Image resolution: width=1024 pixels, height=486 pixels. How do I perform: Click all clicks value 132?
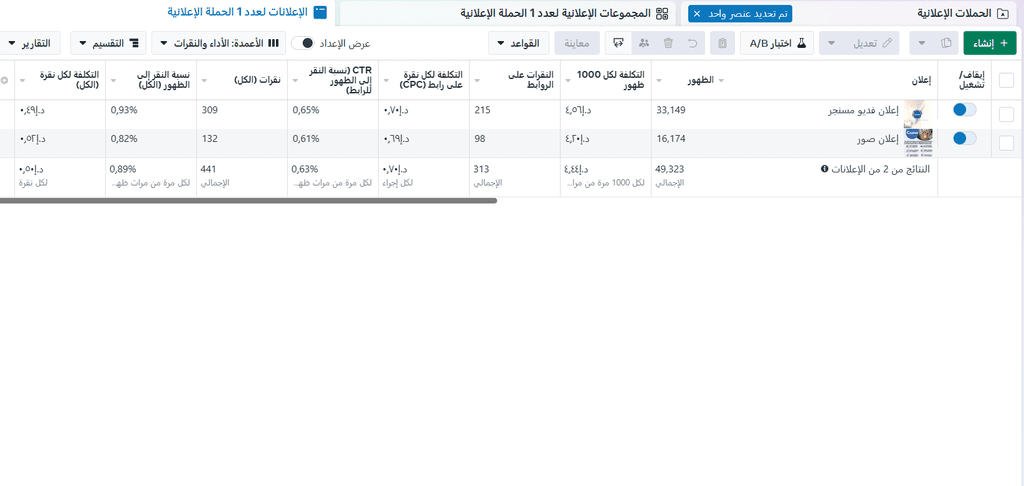coord(209,138)
